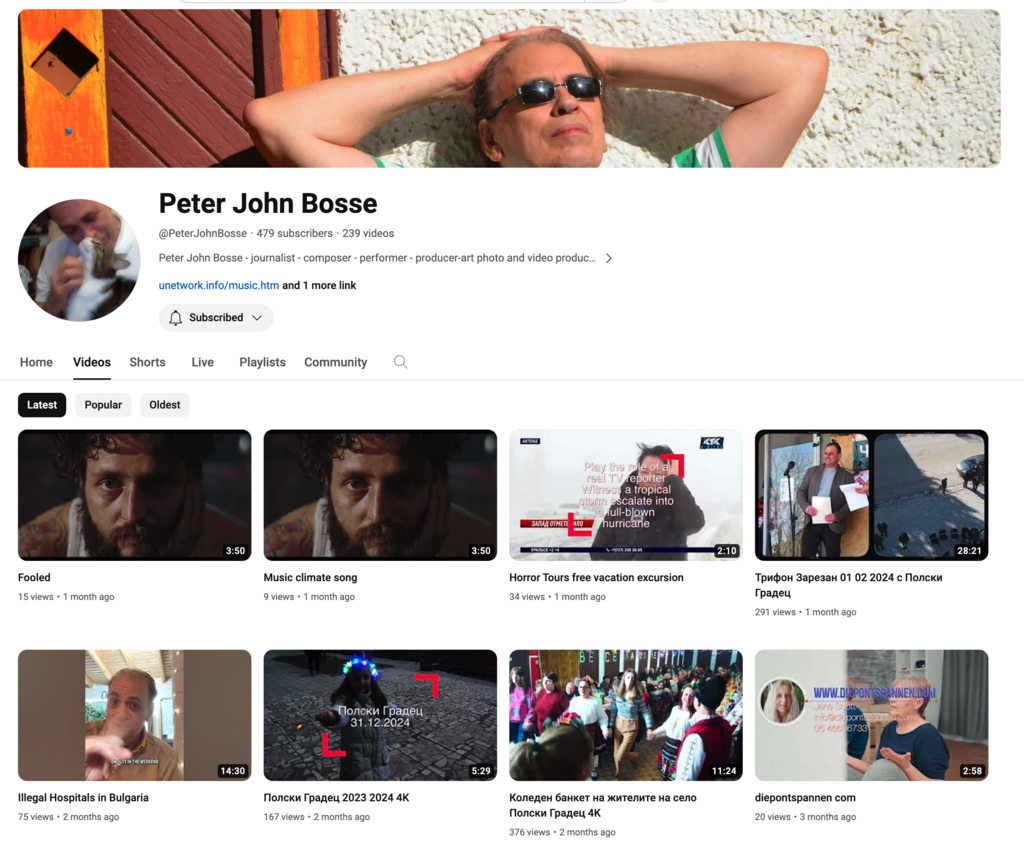
Task: Switch to the Home tab
Action: tap(36, 362)
